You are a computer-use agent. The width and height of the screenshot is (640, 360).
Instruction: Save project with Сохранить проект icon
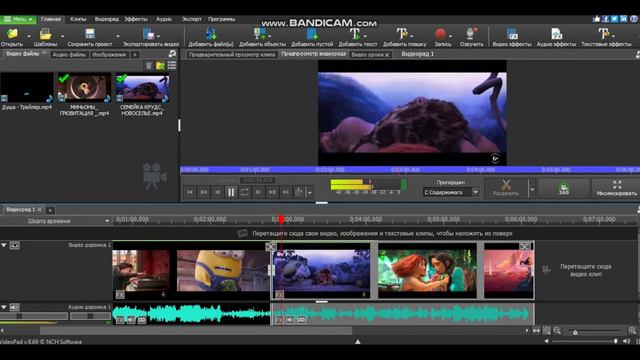(x=90, y=34)
